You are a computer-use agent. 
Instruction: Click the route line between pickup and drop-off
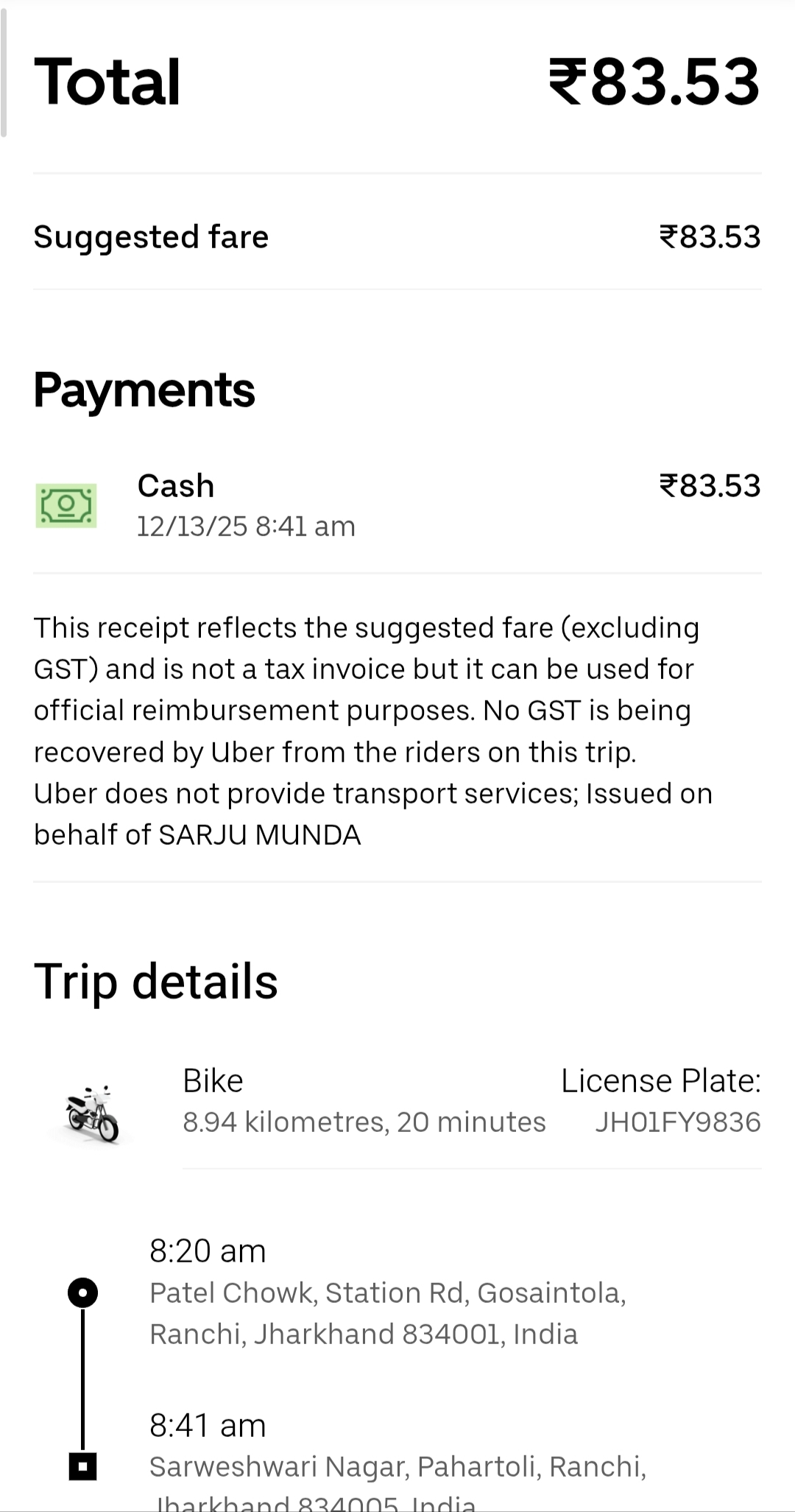[82, 1379]
